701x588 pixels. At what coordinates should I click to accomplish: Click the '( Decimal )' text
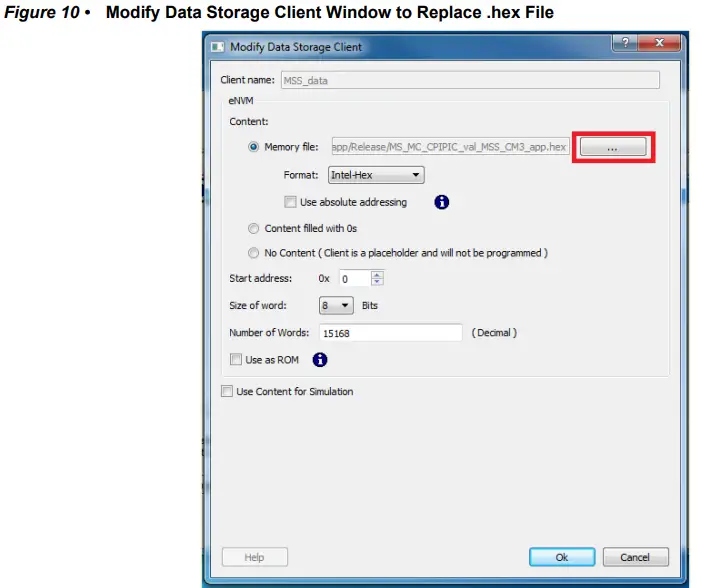pos(494,333)
